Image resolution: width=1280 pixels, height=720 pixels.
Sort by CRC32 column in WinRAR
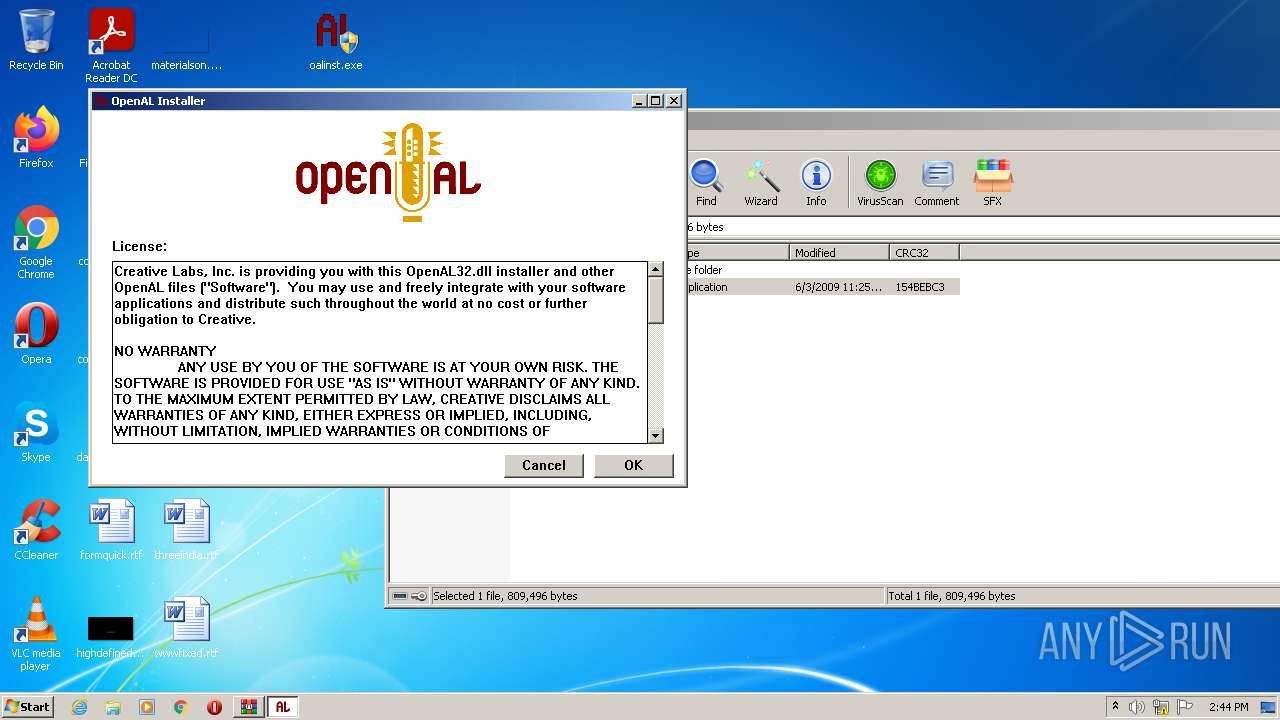click(924, 253)
